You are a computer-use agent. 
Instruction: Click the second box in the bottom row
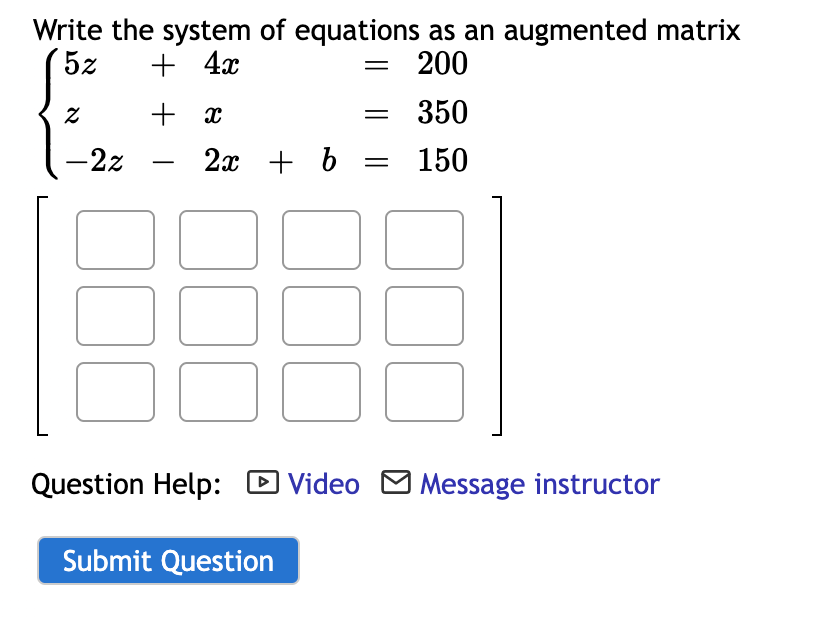pos(218,392)
